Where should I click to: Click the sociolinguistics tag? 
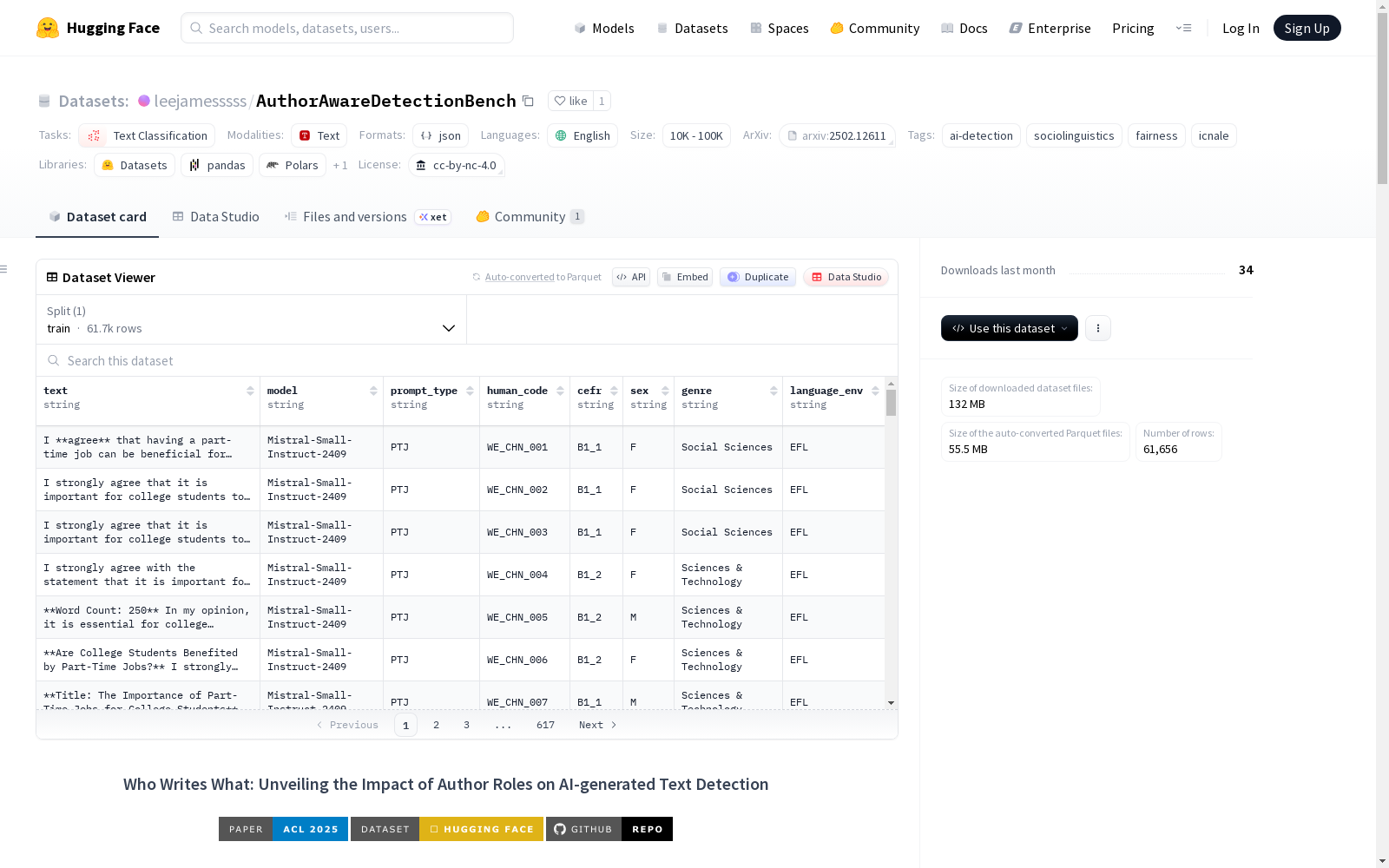[x=1074, y=135]
